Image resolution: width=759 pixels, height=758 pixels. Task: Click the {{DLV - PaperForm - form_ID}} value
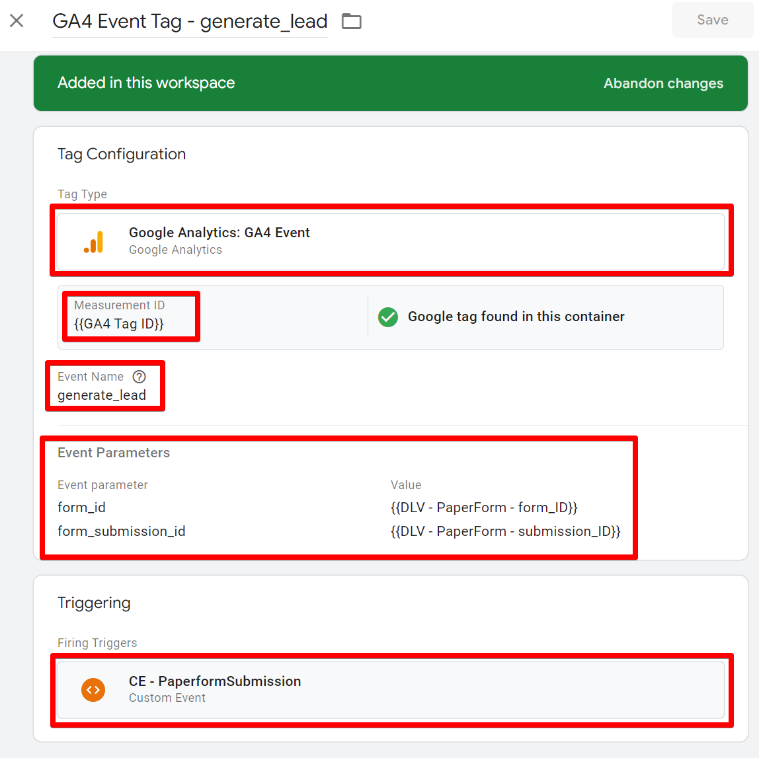click(484, 507)
